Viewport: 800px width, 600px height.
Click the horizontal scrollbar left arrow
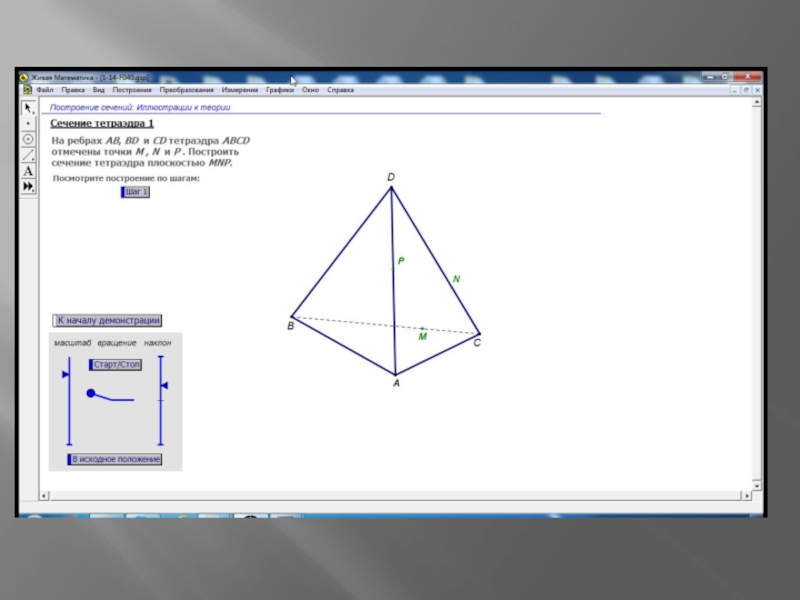pos(43,495)
